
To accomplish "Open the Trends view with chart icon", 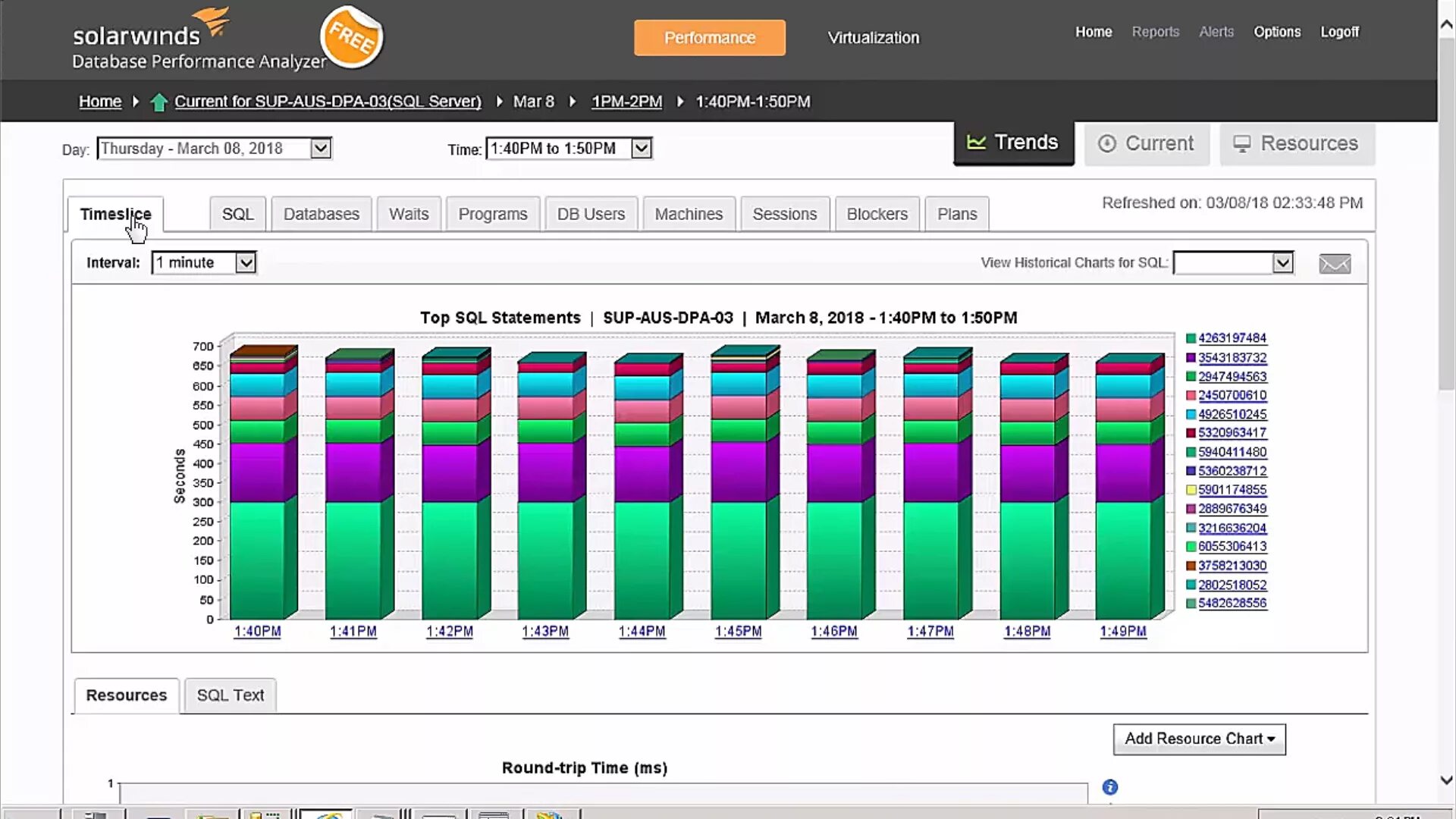I will 1013,143.
